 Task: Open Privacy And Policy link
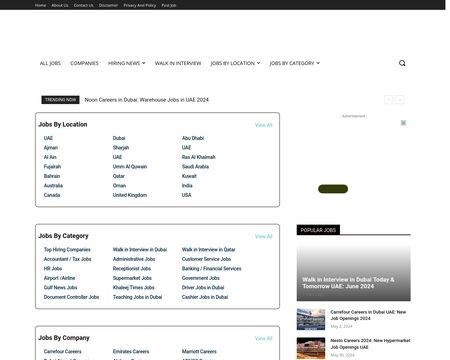pos(140,5)
